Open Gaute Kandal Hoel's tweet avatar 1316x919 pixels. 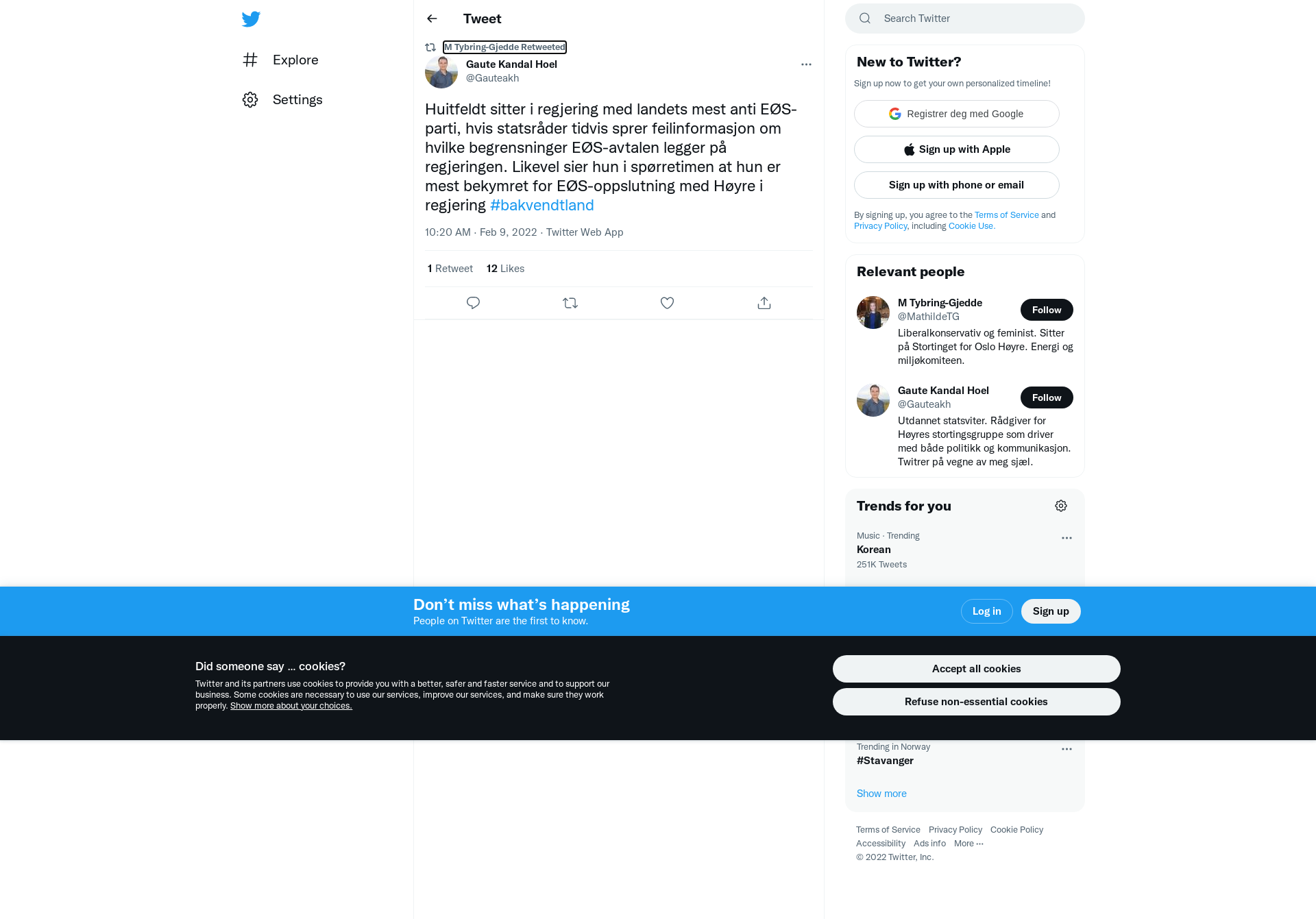click(x=441, y=72)
